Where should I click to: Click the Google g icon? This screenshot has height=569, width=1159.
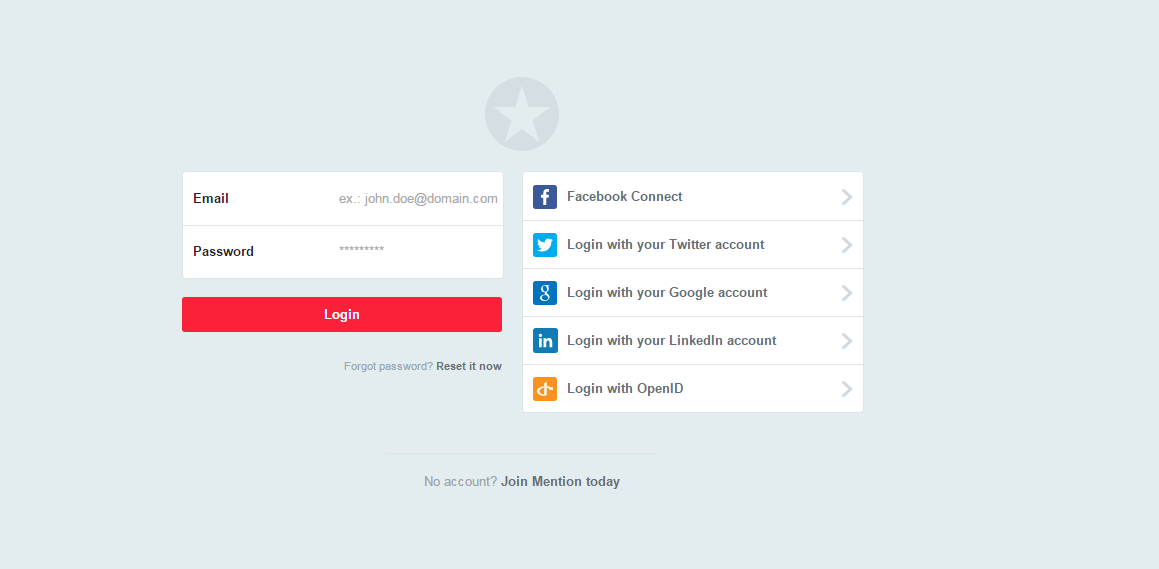[x=545, y=293]
